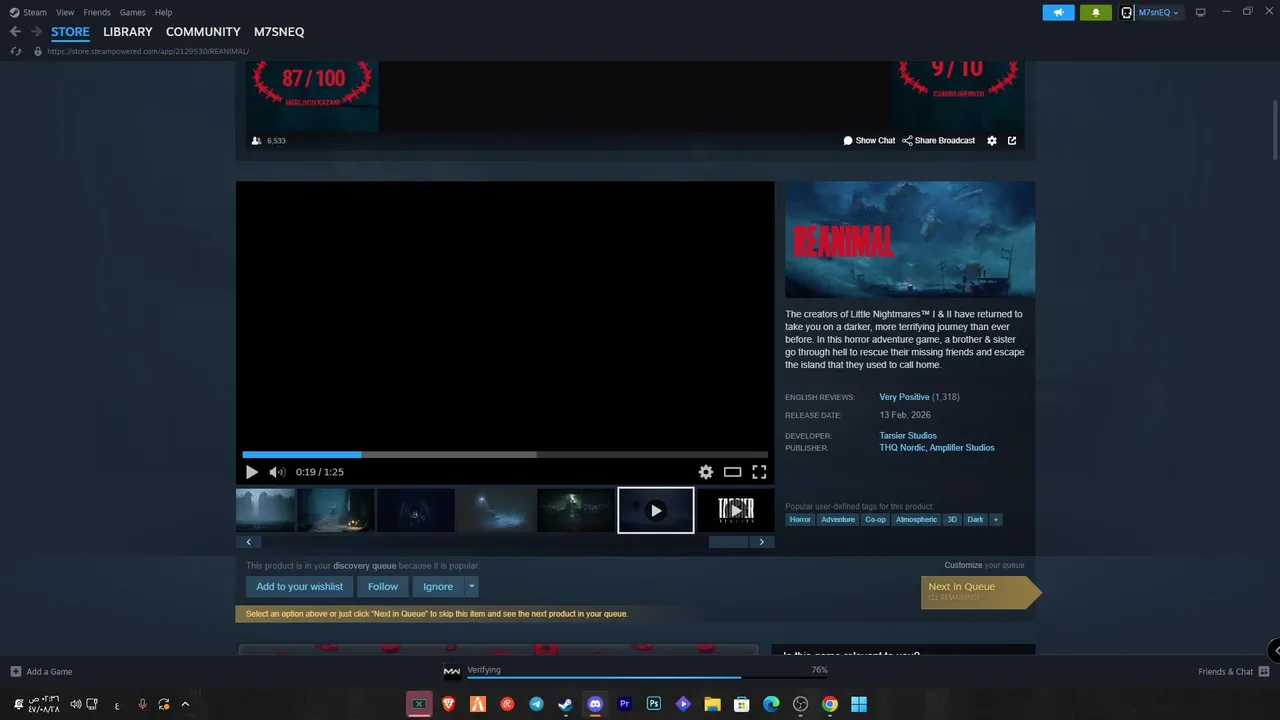This screenshot has height=720, width=1280.
Task: Mute the trailer volume
Action: coord(277,472)
